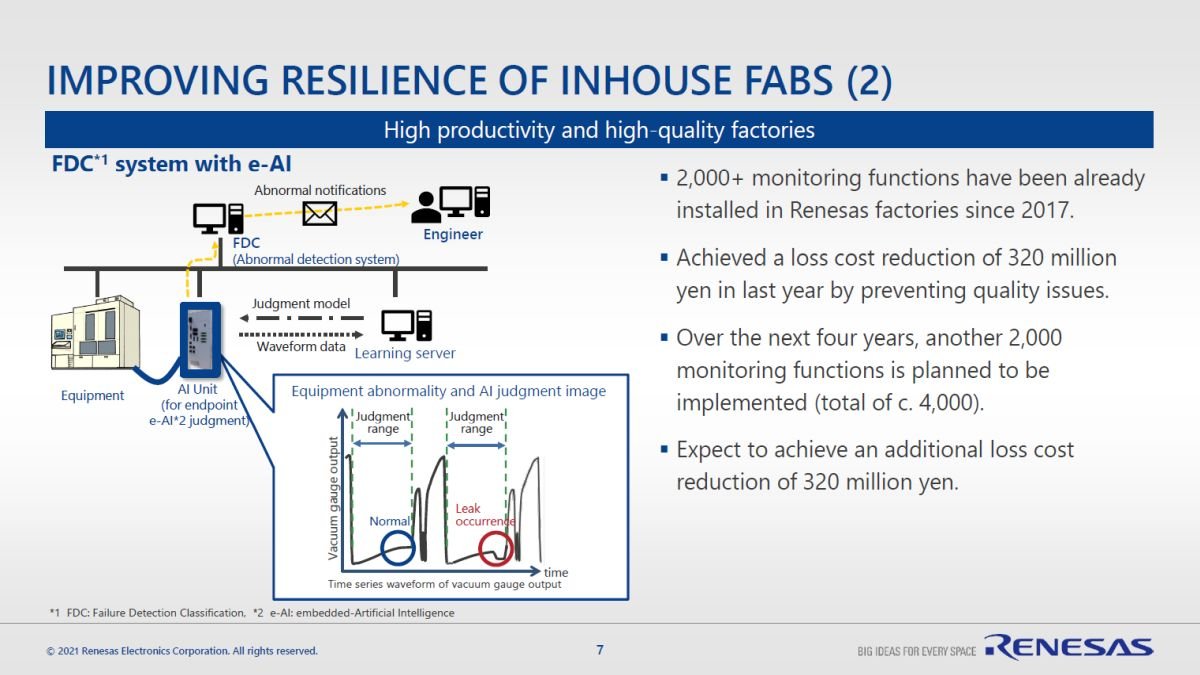Click the Equipment machine illustration
Image resolution: width=1200 pixels, height=675 pixels.
coord(96,333)
